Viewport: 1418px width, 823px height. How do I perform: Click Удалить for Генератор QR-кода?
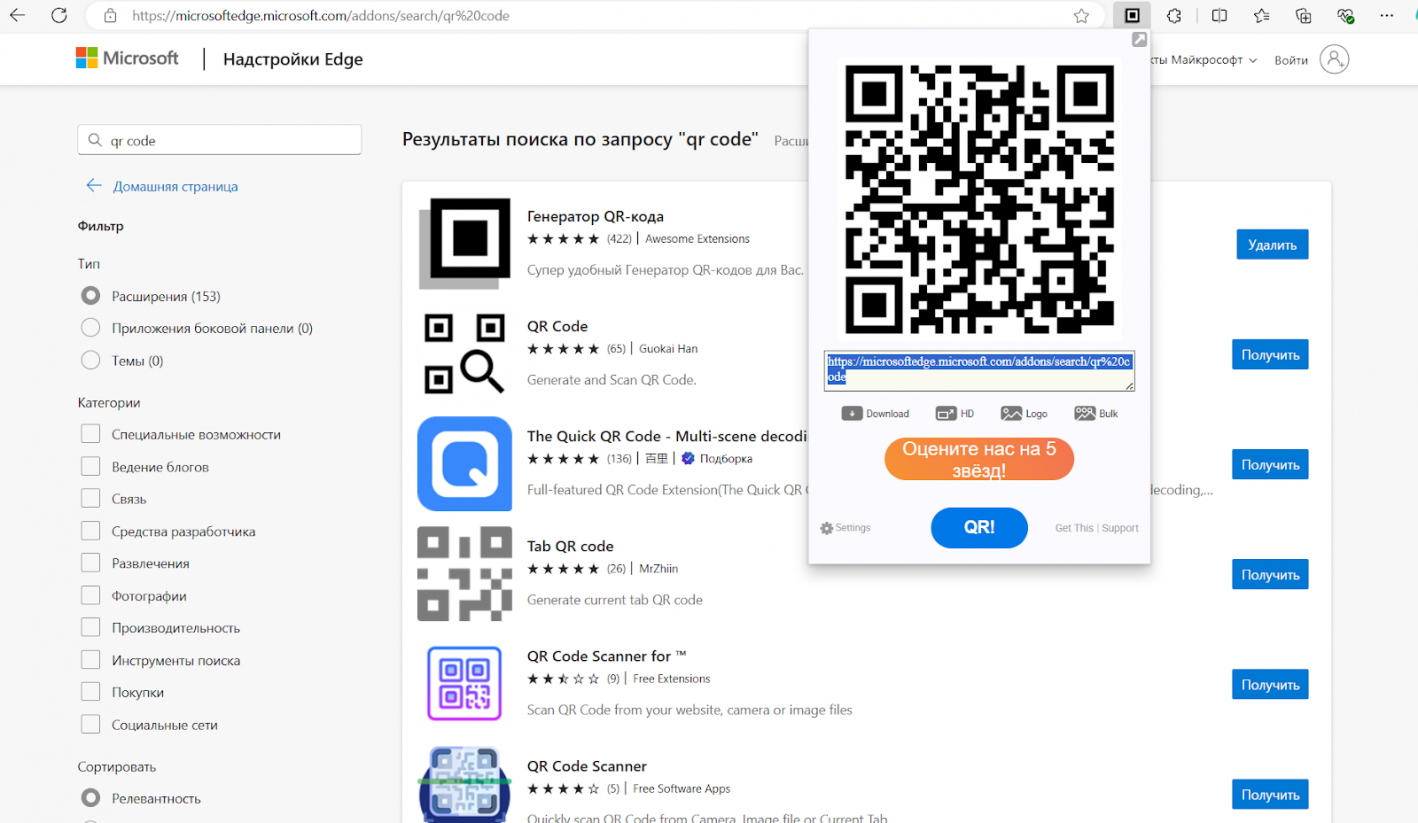point(1272,244)
